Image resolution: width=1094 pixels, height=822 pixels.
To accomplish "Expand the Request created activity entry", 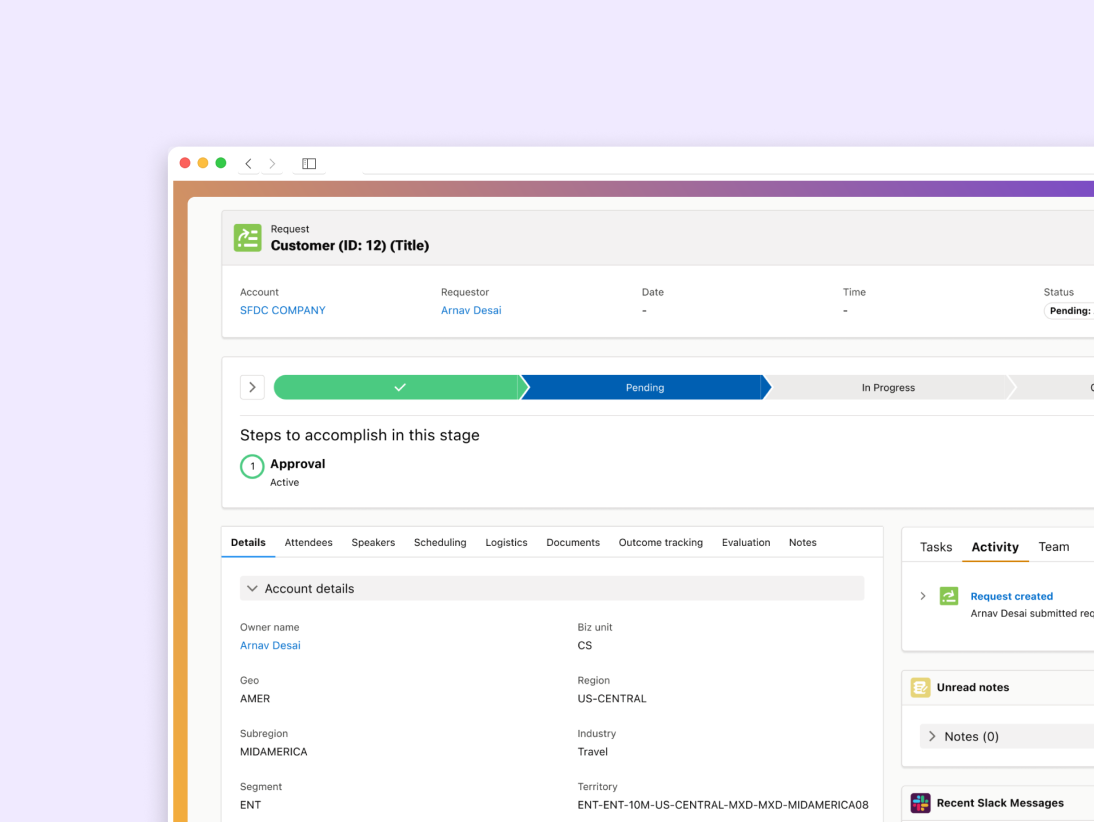I will 923,596.
